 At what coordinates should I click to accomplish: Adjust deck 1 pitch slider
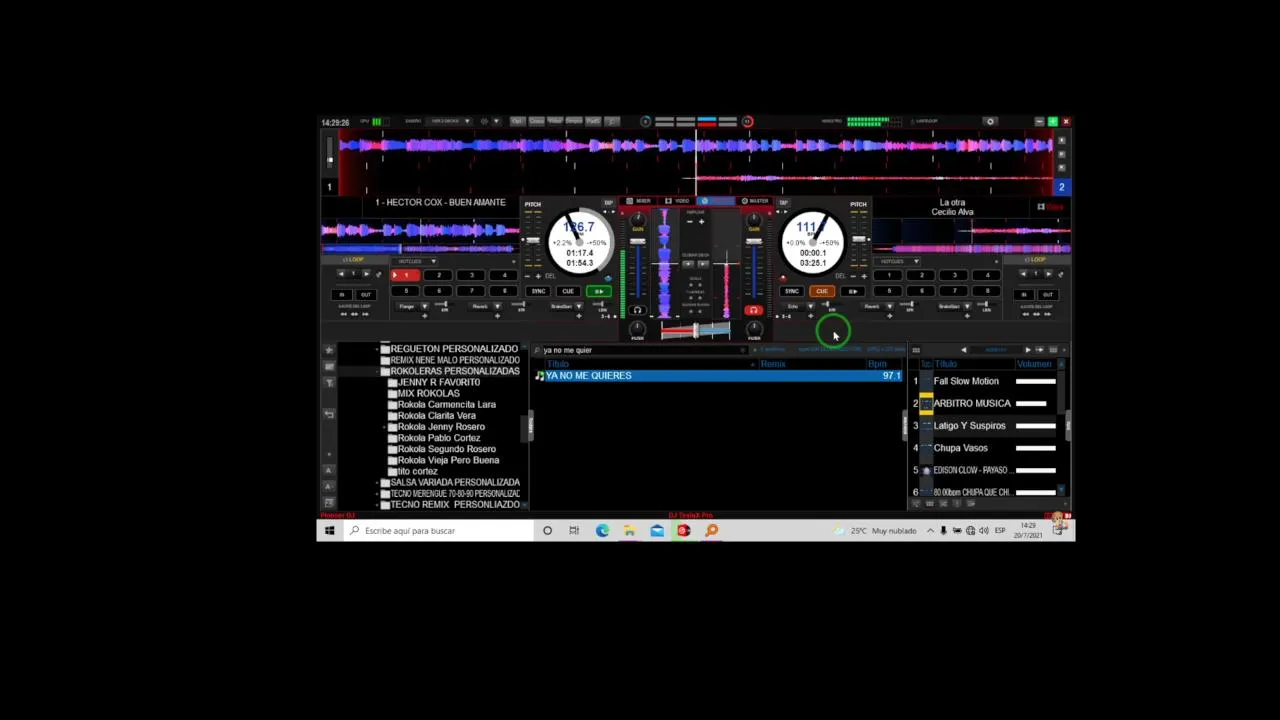[x=533, y=241]
